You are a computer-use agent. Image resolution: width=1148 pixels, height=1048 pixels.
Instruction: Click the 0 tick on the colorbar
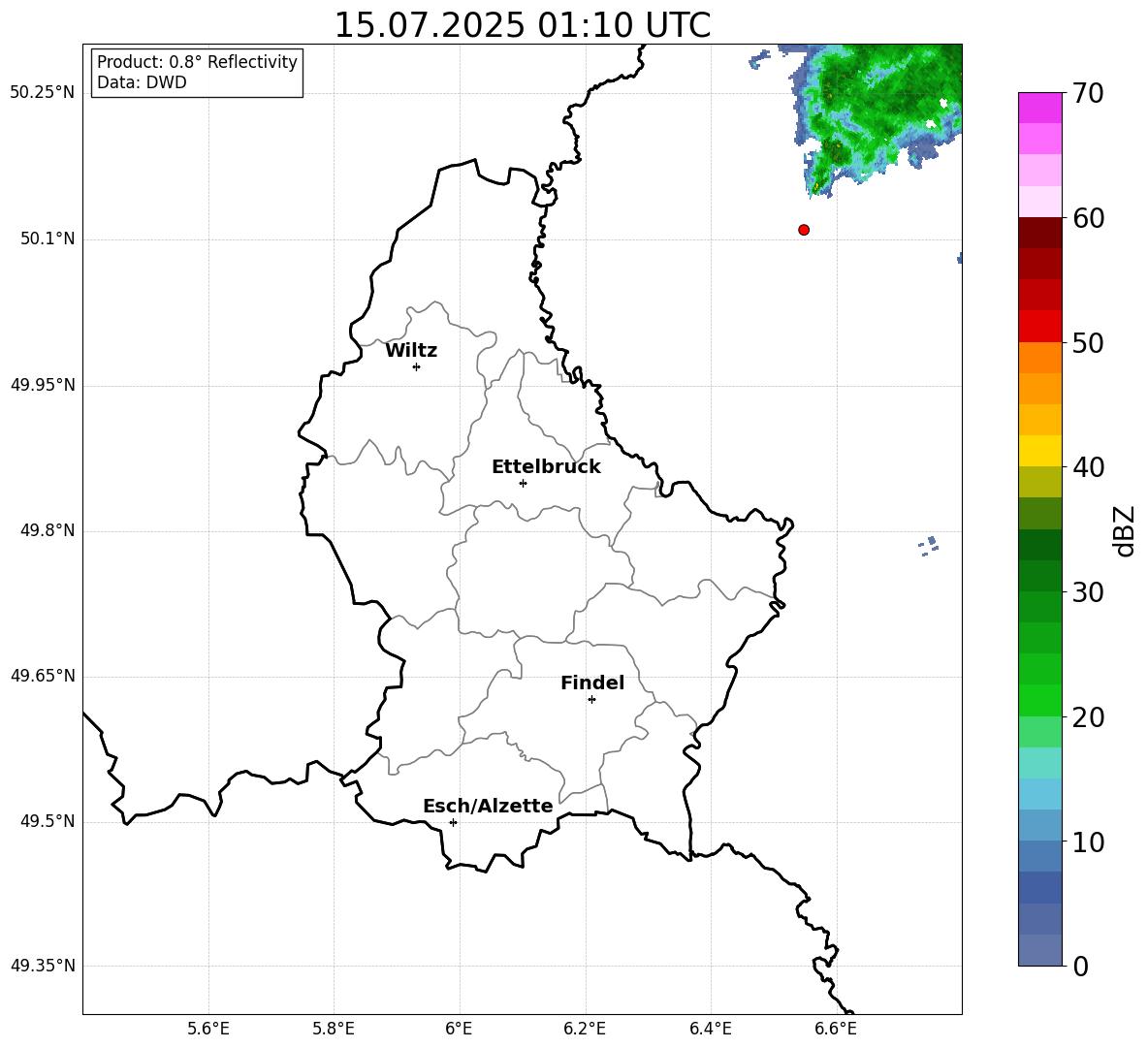(1080, 966)
